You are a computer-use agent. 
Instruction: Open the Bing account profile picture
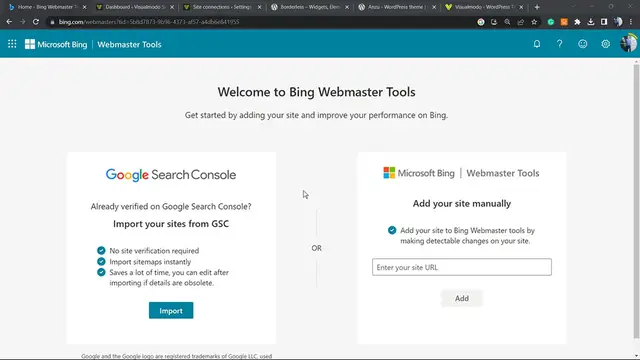click(628, 43)
